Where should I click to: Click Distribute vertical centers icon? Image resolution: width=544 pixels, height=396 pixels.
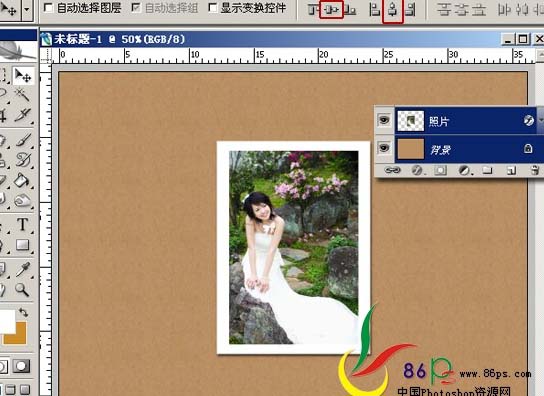point(461,10)
